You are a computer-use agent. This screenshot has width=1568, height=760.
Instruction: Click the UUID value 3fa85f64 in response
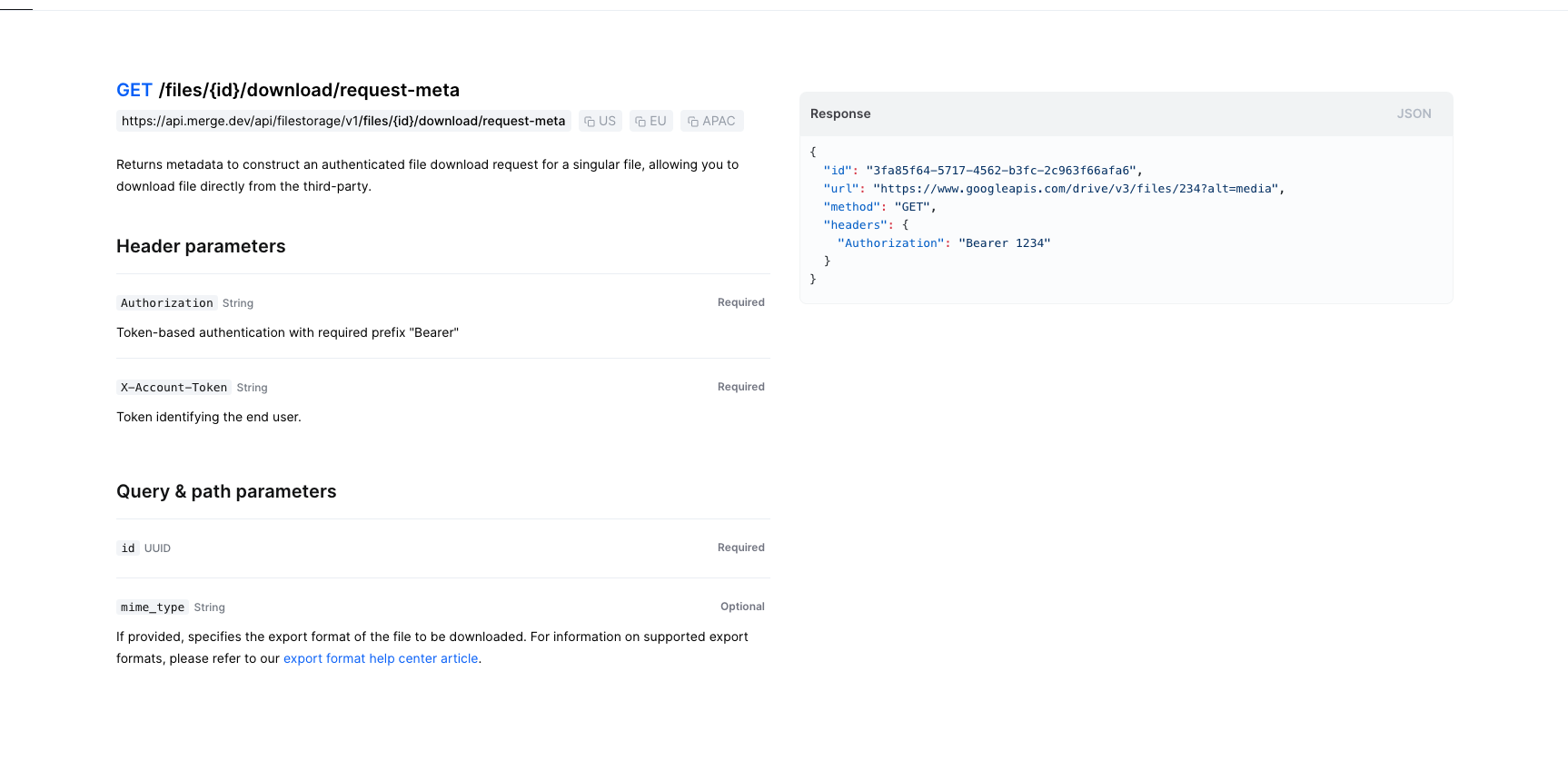tap(1000, 171)
